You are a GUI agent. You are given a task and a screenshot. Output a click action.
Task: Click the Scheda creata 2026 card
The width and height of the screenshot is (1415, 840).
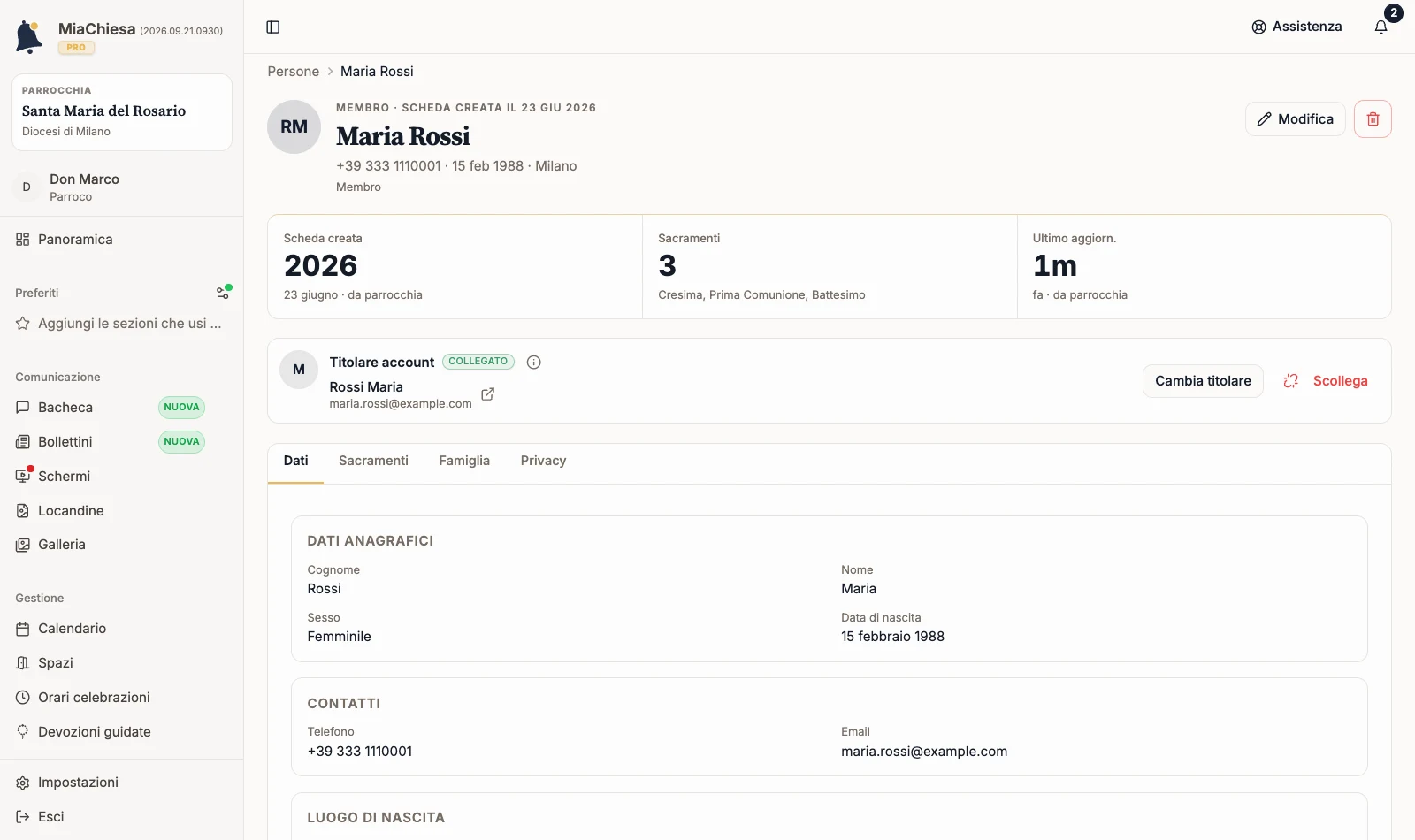pyautogui.click(x=455, y=266)
